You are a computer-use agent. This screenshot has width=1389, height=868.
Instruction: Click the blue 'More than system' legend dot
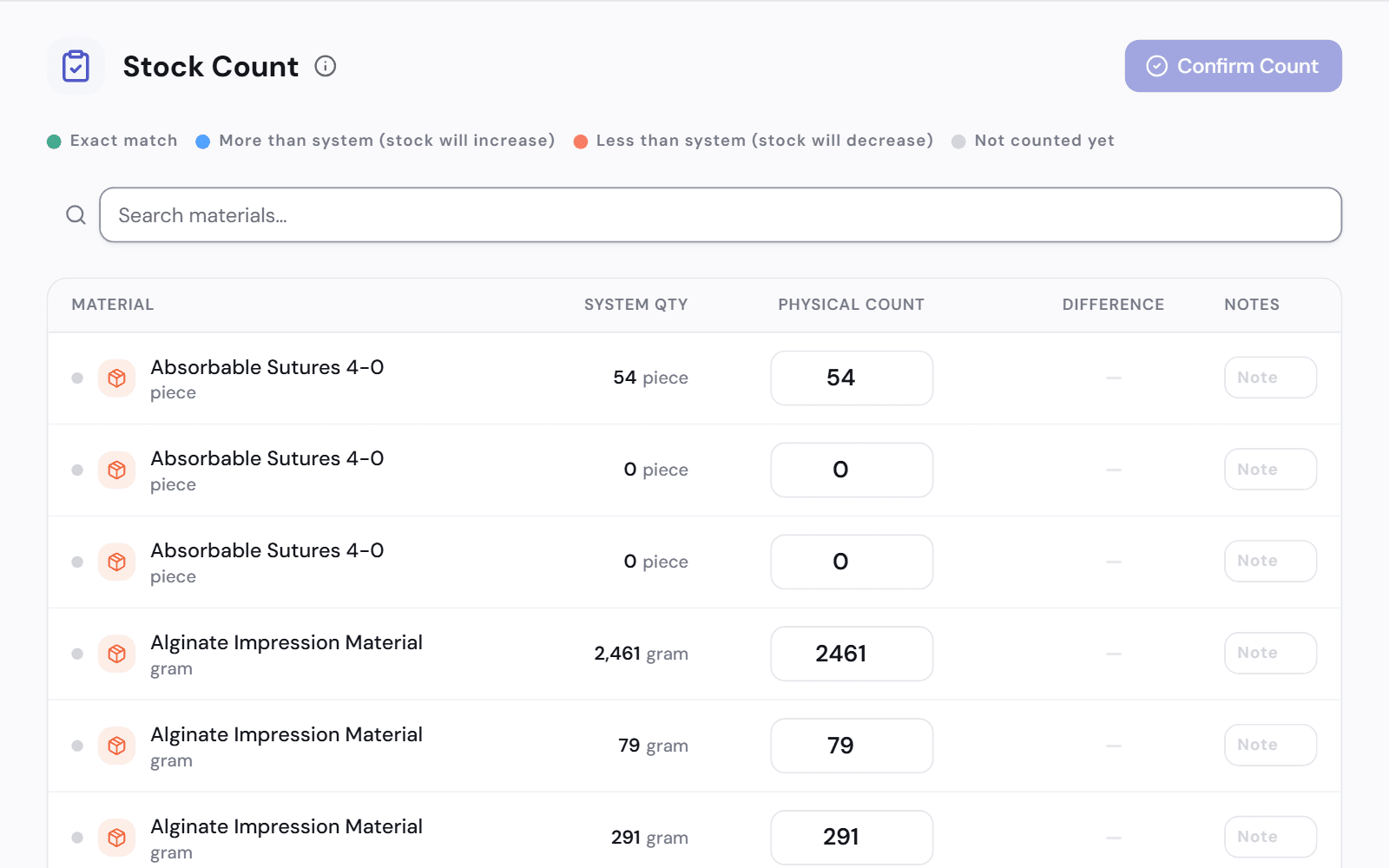(203, 141)
